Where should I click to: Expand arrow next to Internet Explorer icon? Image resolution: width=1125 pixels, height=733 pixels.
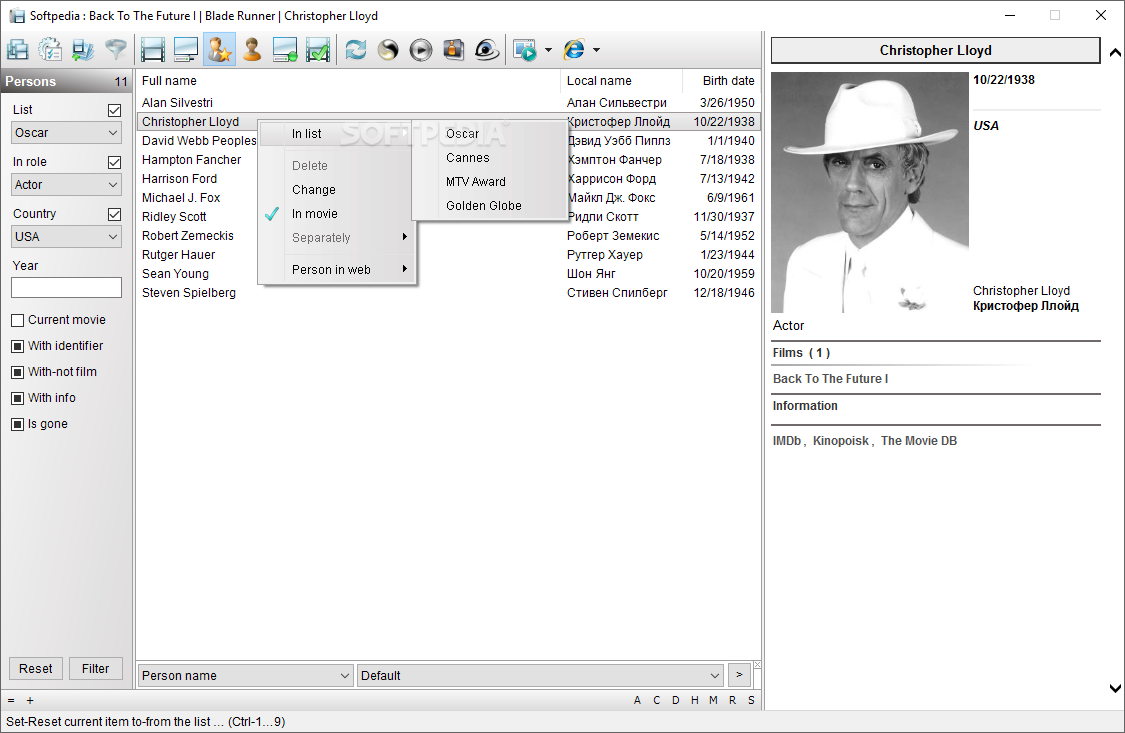pyautogui.click(x=596, y=49)
